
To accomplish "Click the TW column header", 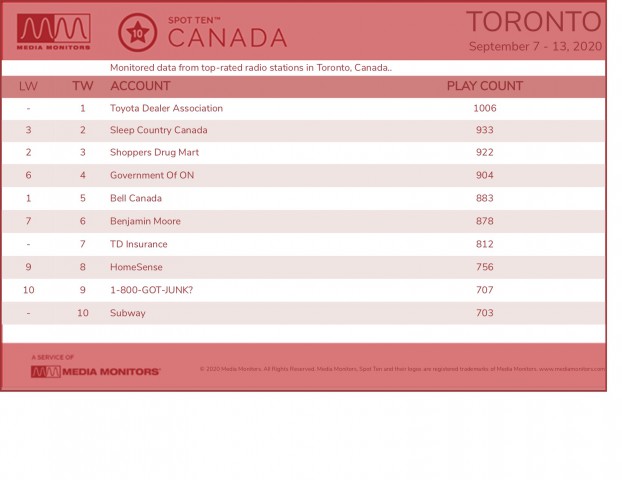I will tap(83, 86).
